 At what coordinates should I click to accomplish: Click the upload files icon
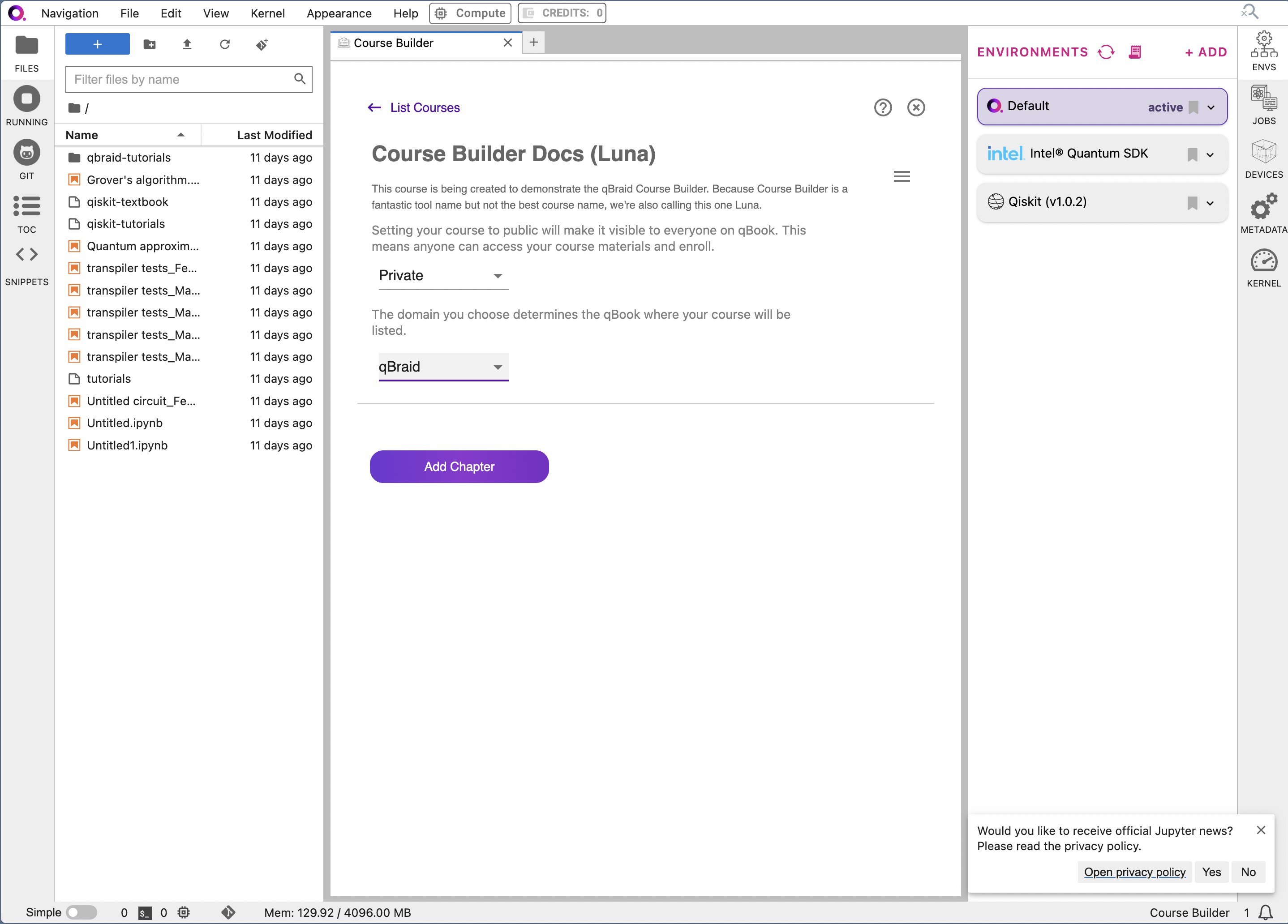187,44
